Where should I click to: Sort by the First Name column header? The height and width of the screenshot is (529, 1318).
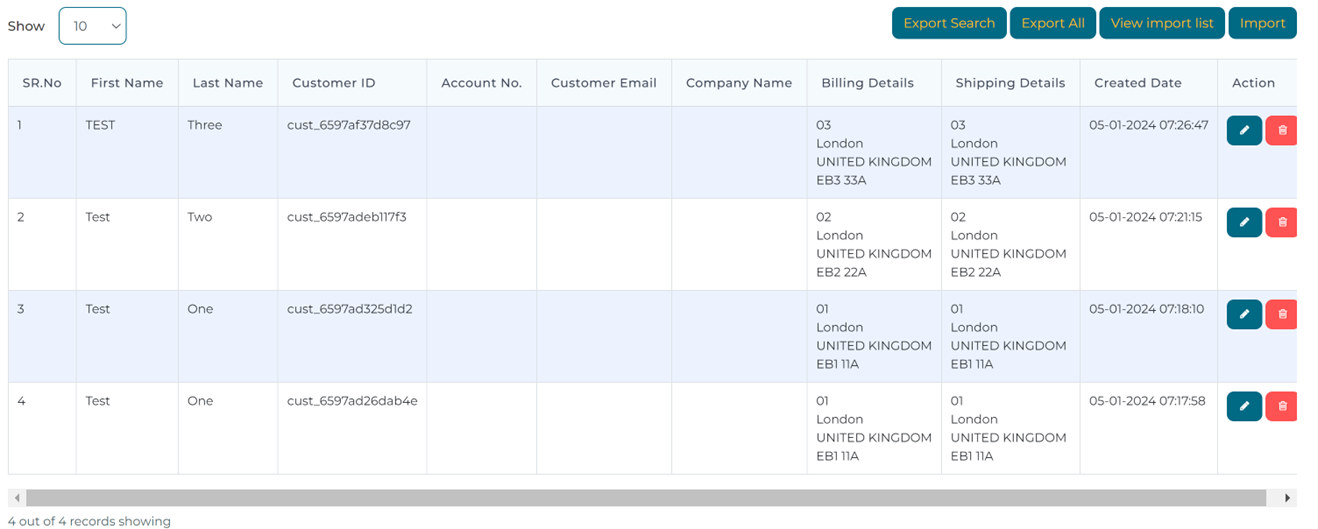[x=127, y=83]
